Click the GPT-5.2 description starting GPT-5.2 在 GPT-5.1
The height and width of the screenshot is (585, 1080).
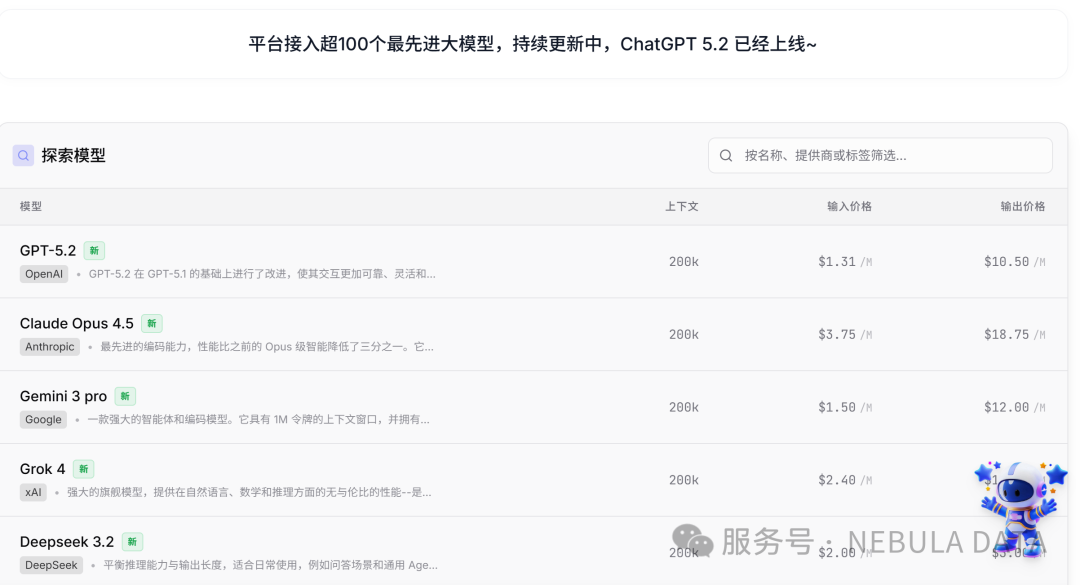[262, 274]
